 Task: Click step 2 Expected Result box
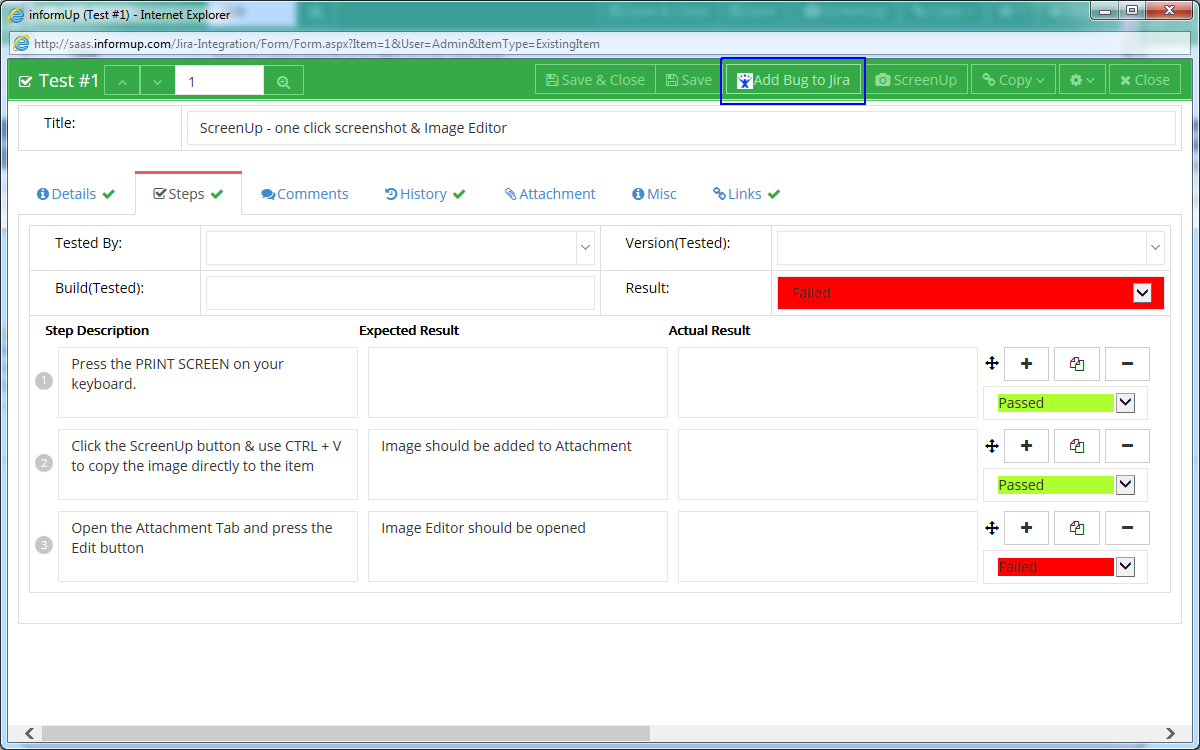(x=518, y=464)
